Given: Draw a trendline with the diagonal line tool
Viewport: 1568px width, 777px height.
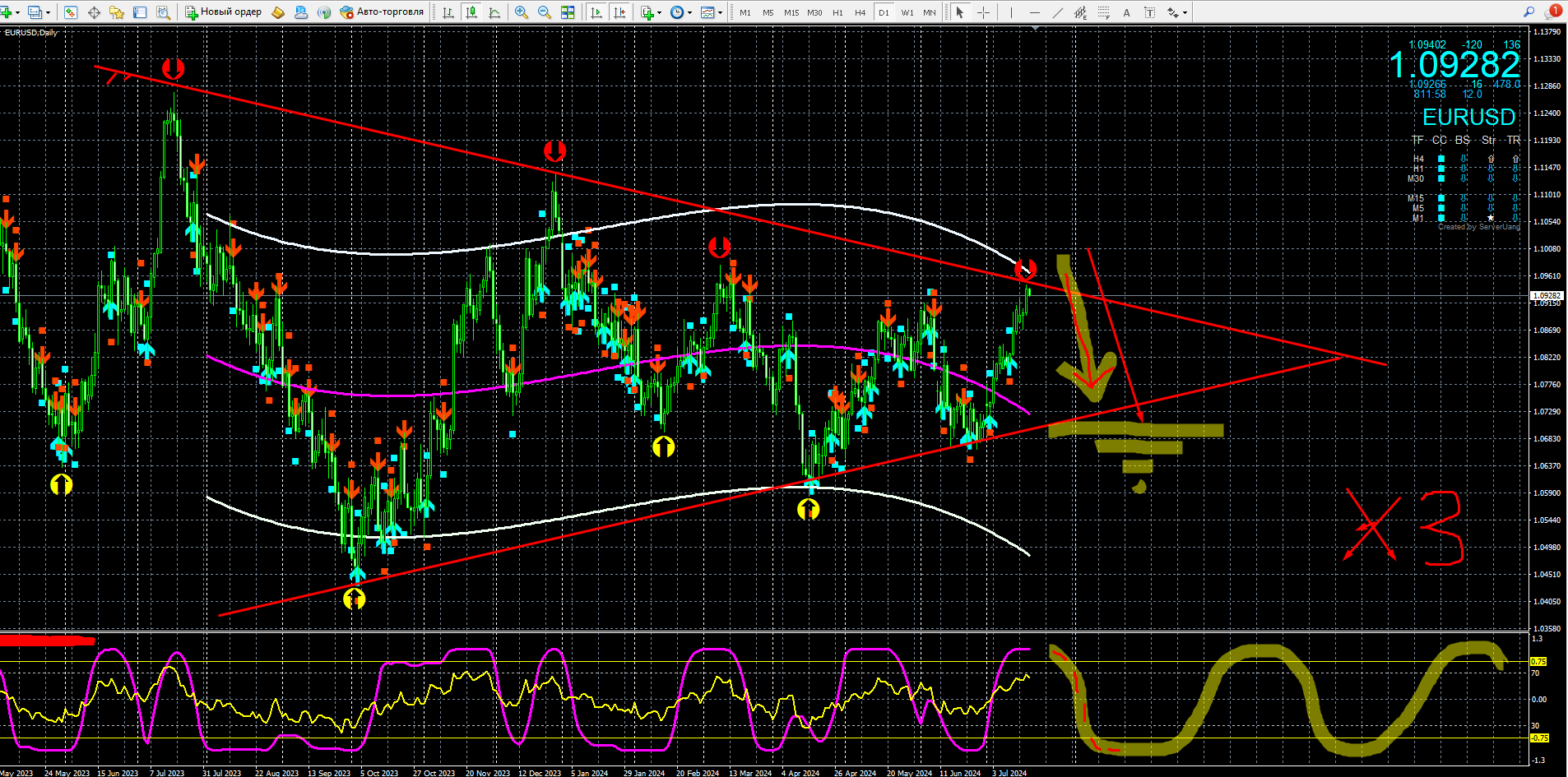Looking at the screenshot, I should coord(1058,12).
